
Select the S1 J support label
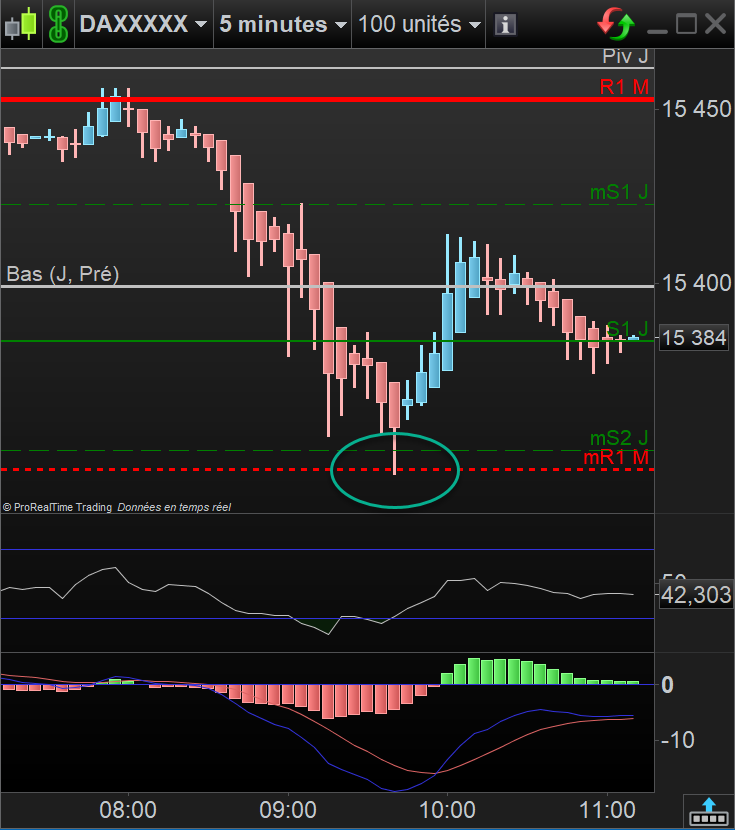627,329
